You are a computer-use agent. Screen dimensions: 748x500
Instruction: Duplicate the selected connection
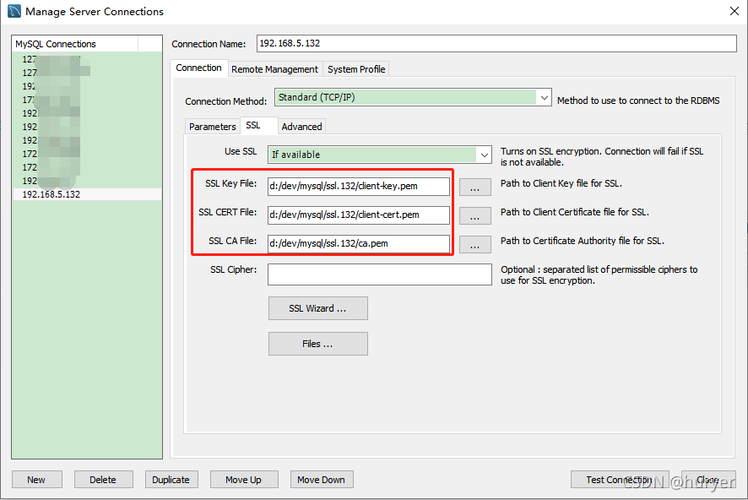pyautogui.click(x=171, y=479)
